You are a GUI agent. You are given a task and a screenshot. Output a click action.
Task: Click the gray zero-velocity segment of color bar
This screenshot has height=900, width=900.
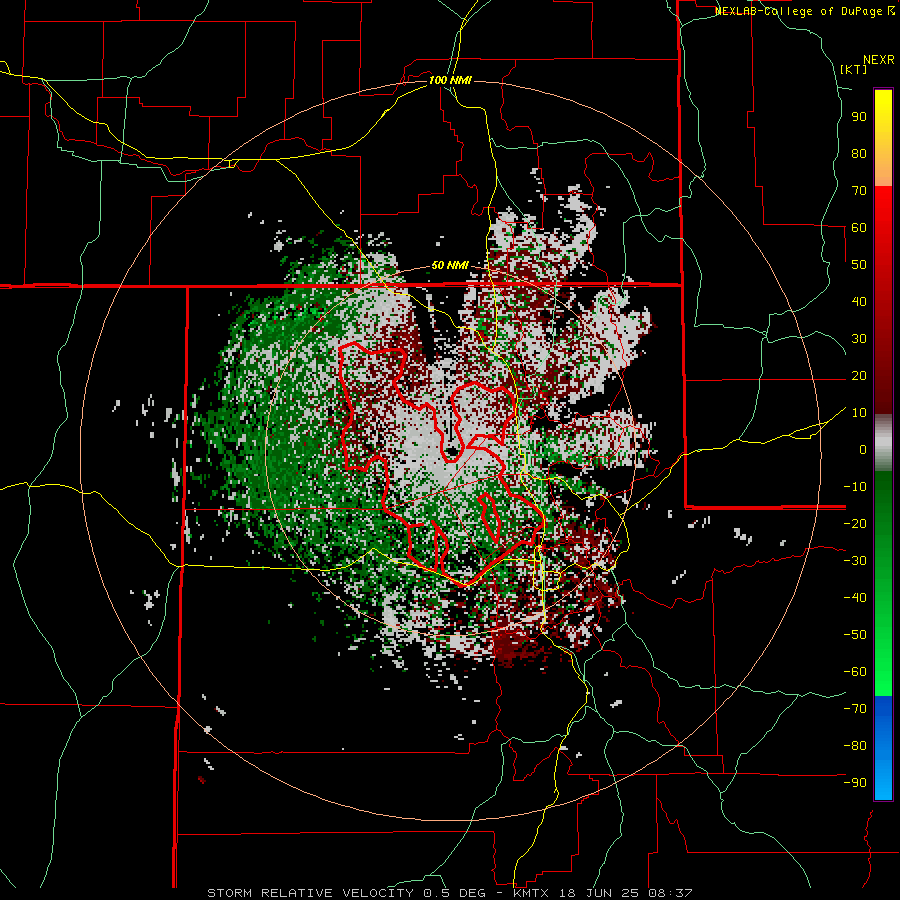(x=883, y=443)
